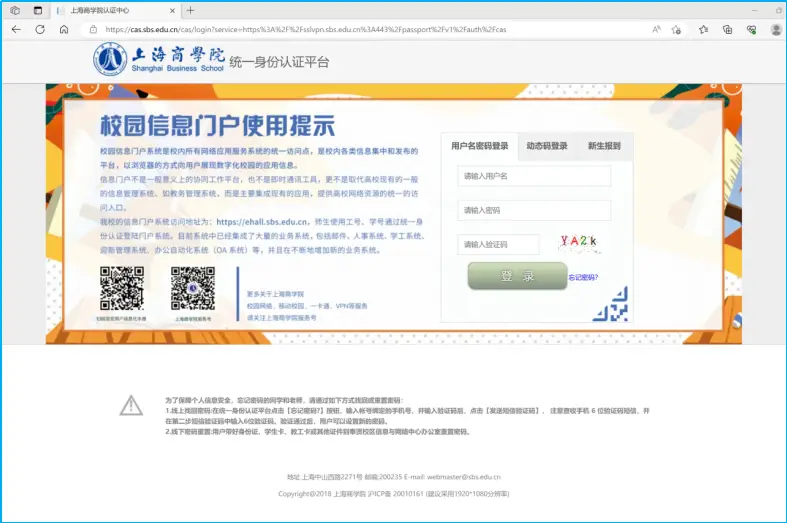The width and height of the screenshot is (787, 523).
Task: Open the workspaces icon in the title bar
Action: point(15,10)
